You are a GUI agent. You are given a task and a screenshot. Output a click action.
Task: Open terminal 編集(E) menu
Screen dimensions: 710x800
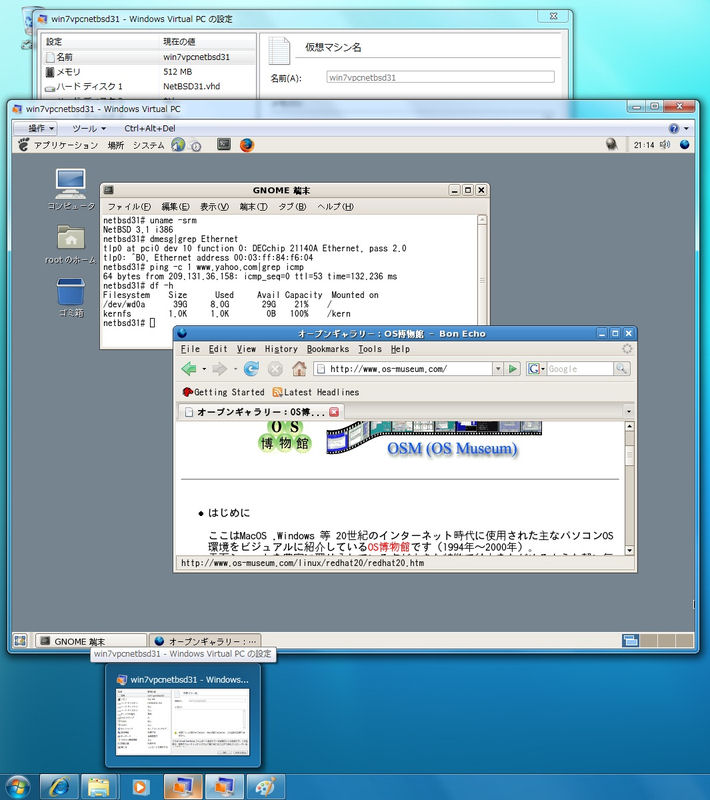pyautogui.click(x=175, y=207)
